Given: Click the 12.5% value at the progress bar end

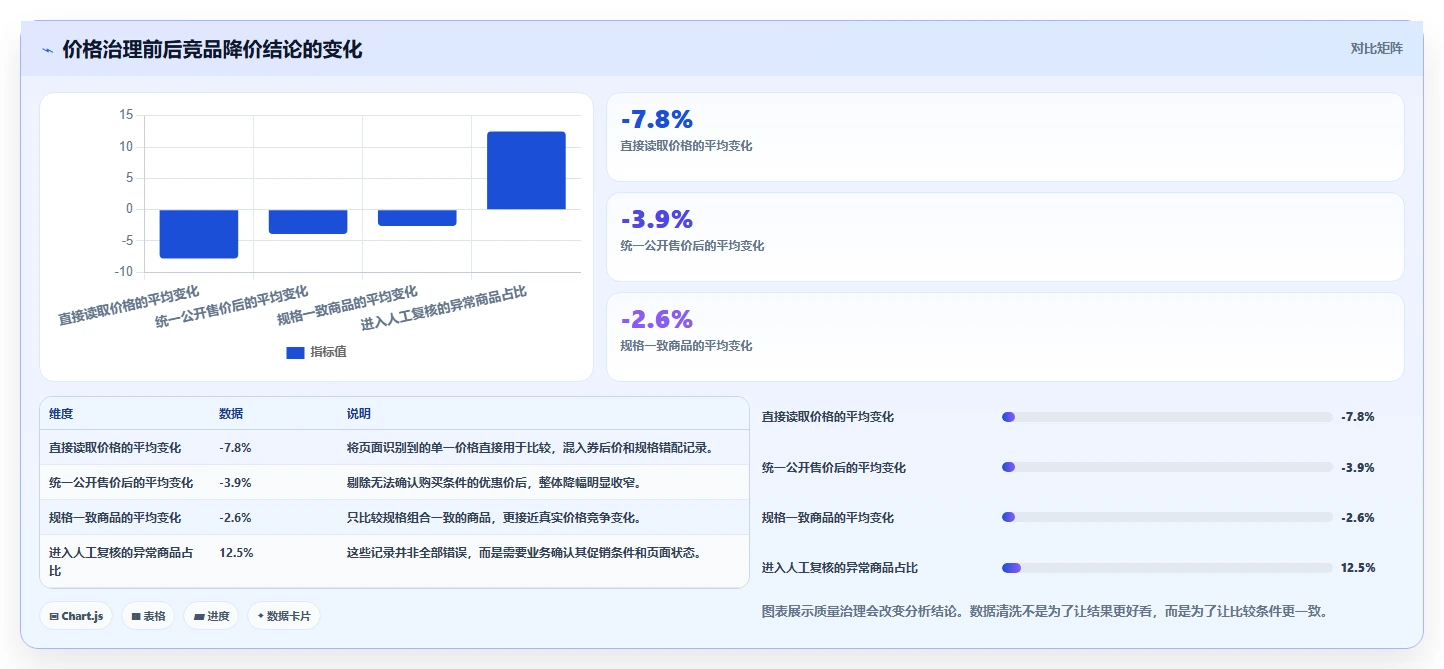Looking at the screenshot, I should (x=1358, y=568).
